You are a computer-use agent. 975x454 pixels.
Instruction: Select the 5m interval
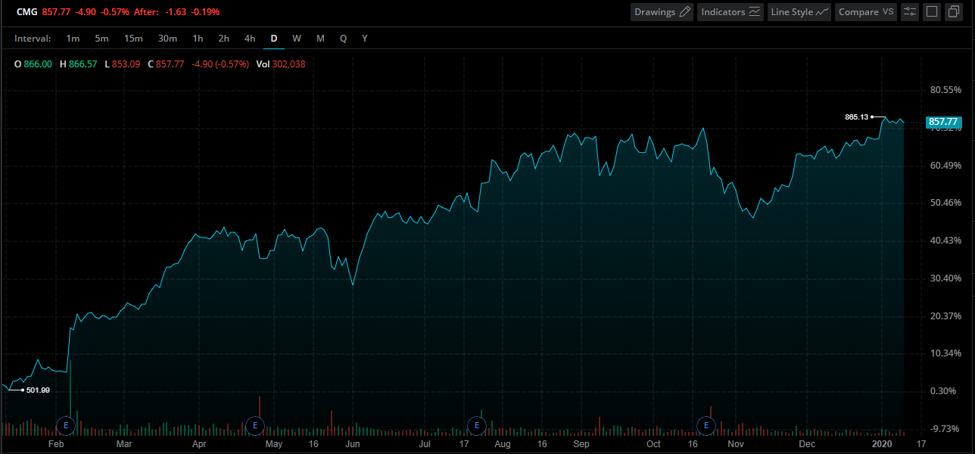(x=101, y=39)
